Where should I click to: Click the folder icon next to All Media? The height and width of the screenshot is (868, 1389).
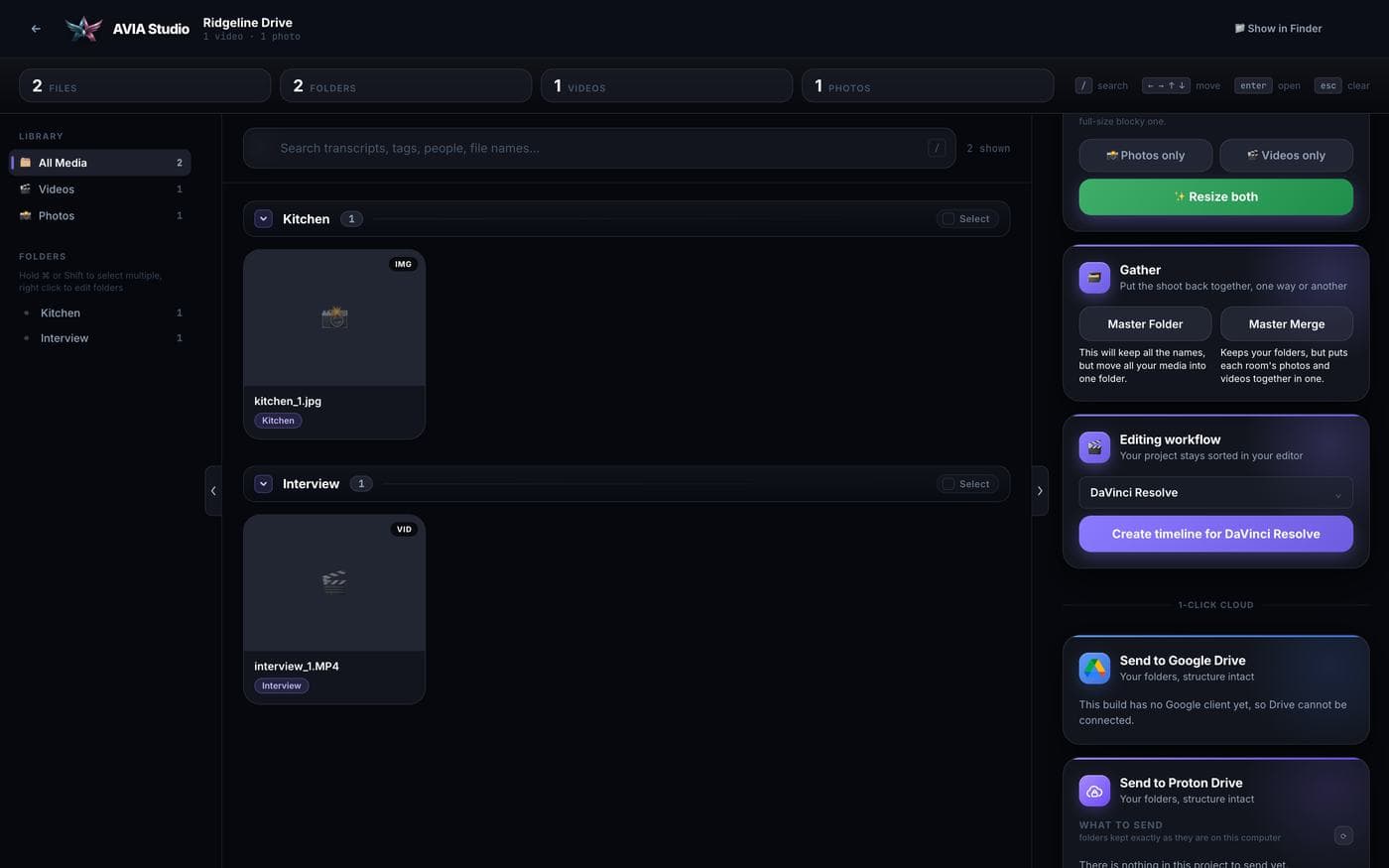(26, 163)
